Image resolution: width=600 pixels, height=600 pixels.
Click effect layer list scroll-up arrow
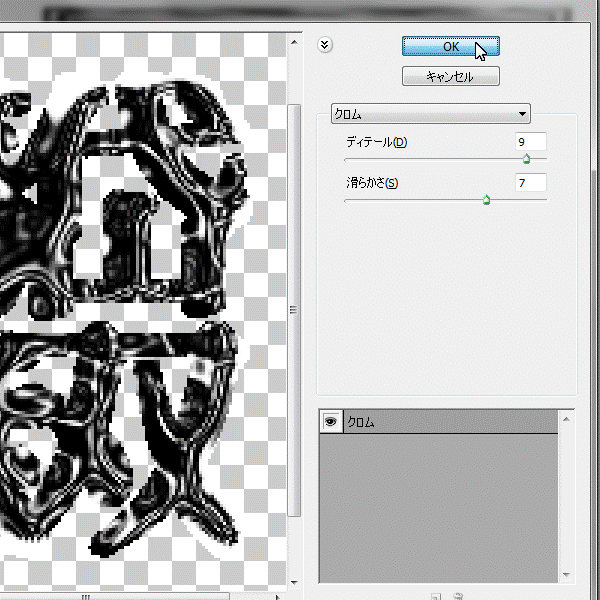pyautogui.click(x=566, y=420)
